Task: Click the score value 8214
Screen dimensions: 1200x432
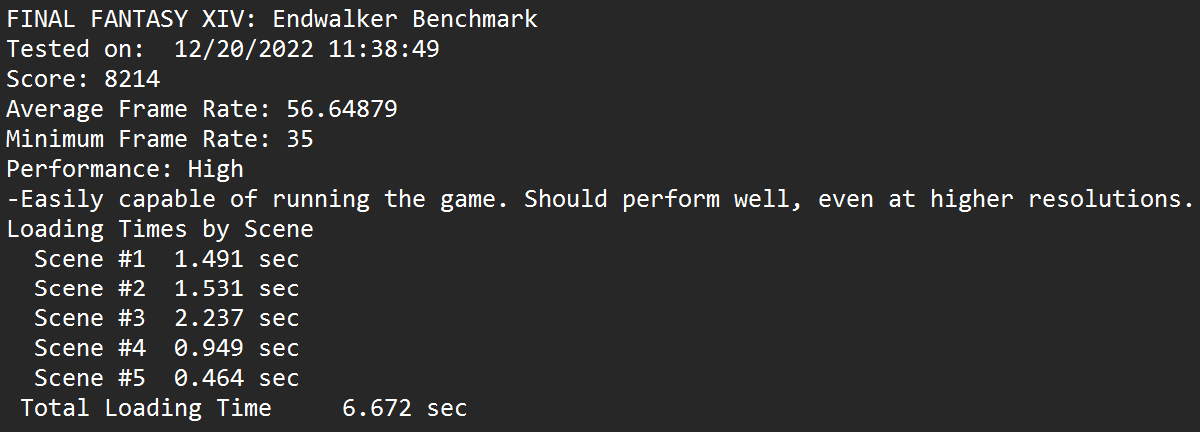Action: click(132, 79)
